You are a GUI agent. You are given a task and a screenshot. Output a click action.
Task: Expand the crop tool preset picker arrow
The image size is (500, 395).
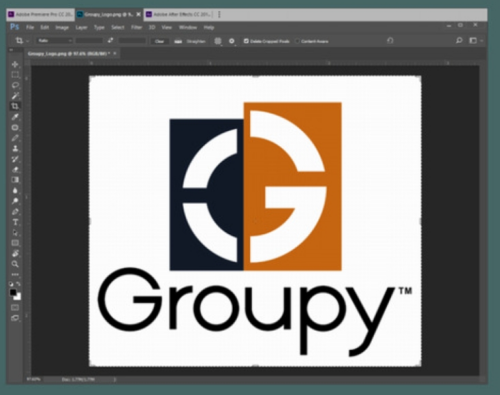click(28, 41)
